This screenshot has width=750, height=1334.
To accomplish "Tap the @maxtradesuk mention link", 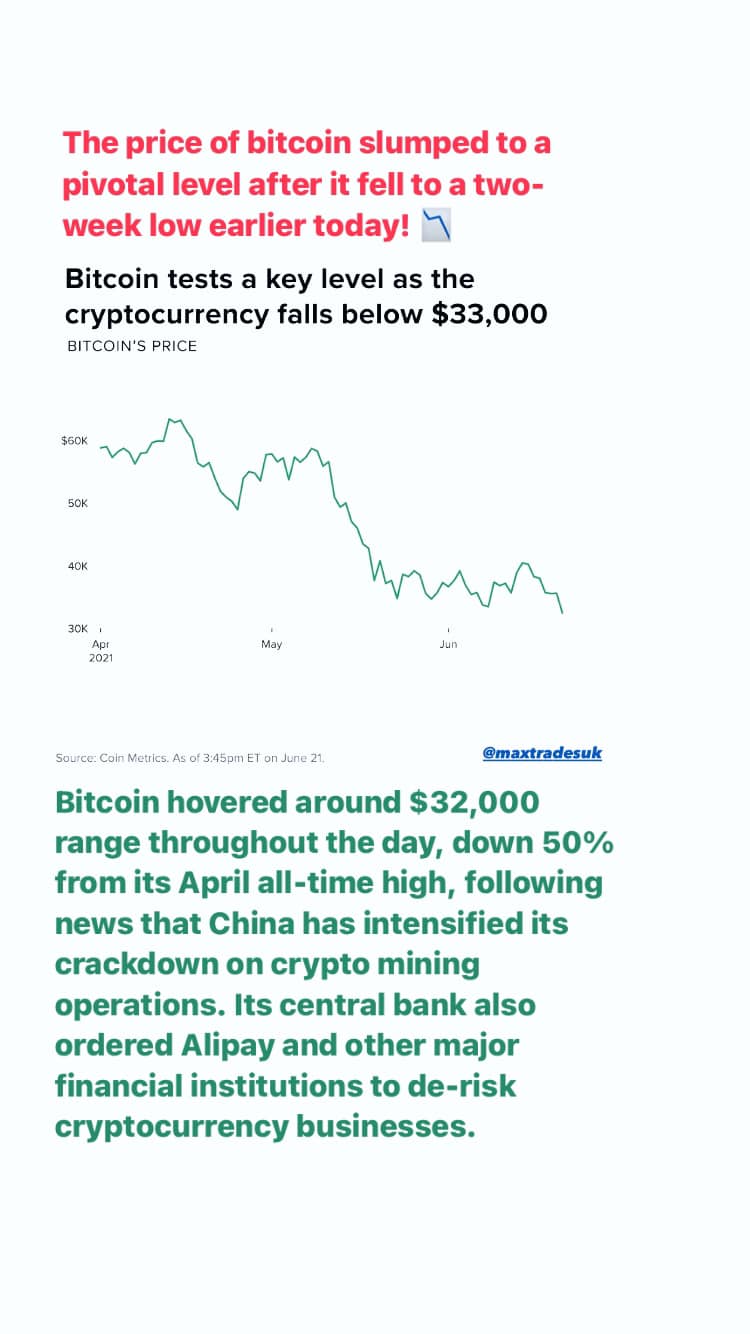I will tap(542, 753).
